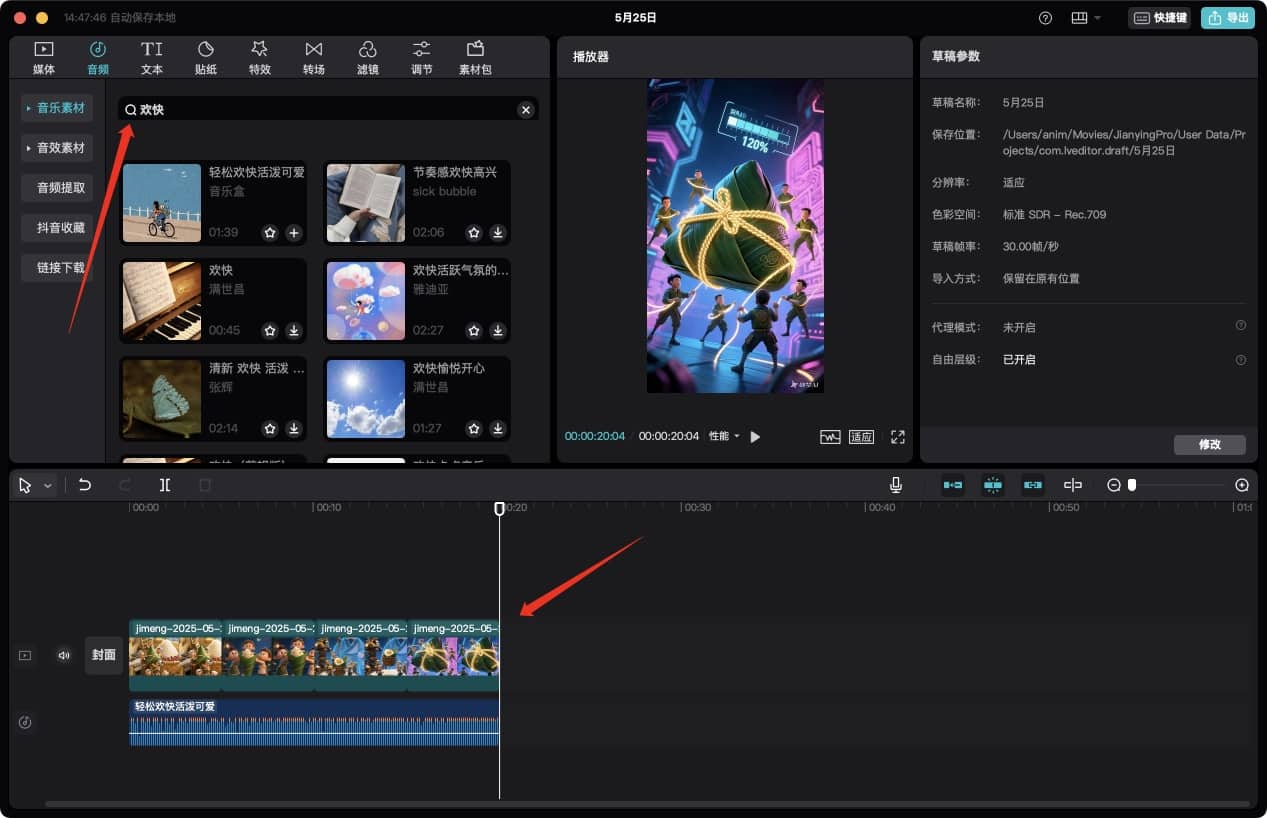Download the 雅迪亚 track
Viewport: 1267px width, 818px height.
pos(498,331)
